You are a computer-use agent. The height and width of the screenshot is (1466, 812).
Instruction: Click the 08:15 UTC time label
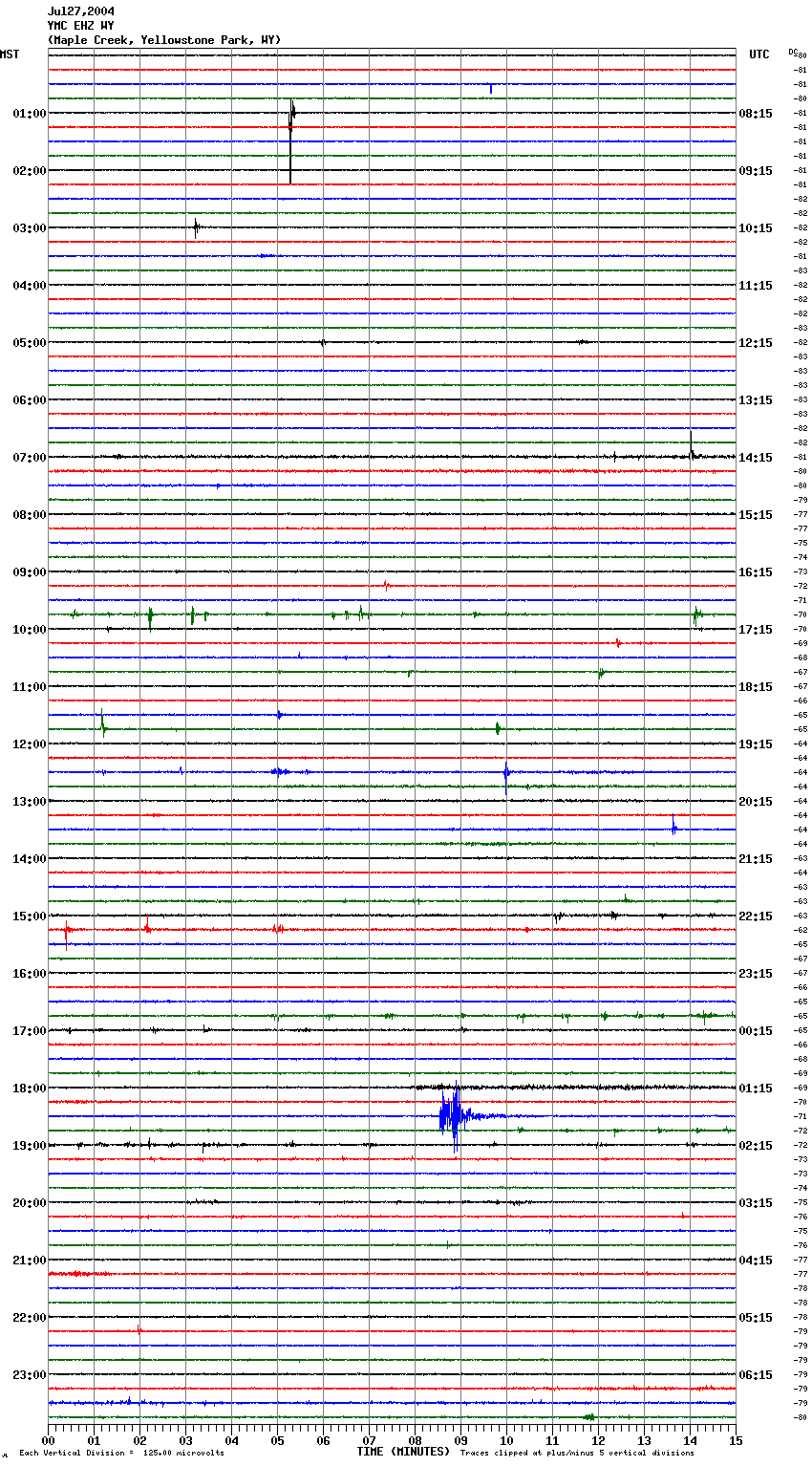(x=756, y=114)
